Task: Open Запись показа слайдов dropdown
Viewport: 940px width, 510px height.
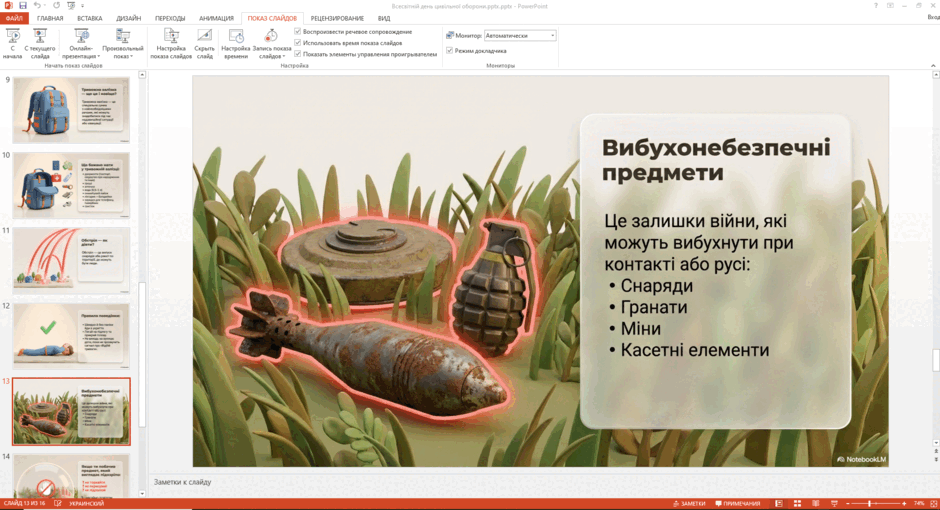Action: tap(272, 44)
